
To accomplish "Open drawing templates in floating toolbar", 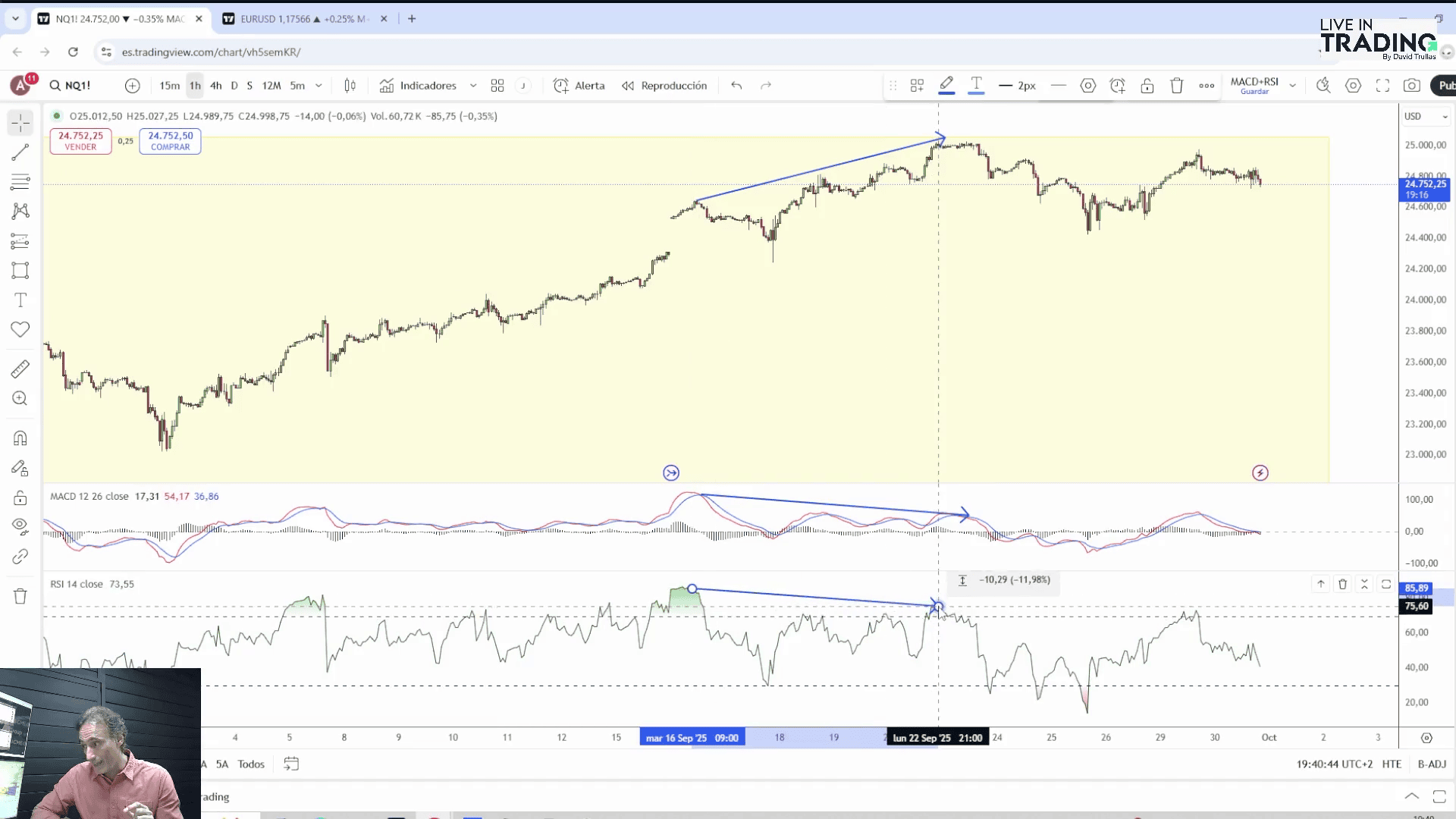I will [x=917, y=86].
